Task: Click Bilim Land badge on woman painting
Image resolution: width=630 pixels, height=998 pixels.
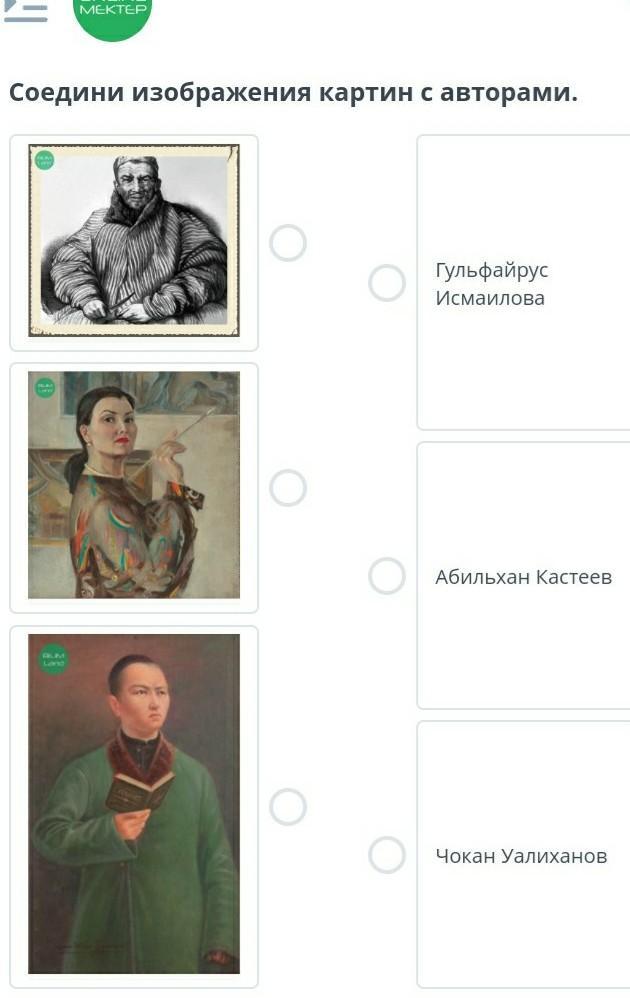Action: tap(45, 387)
